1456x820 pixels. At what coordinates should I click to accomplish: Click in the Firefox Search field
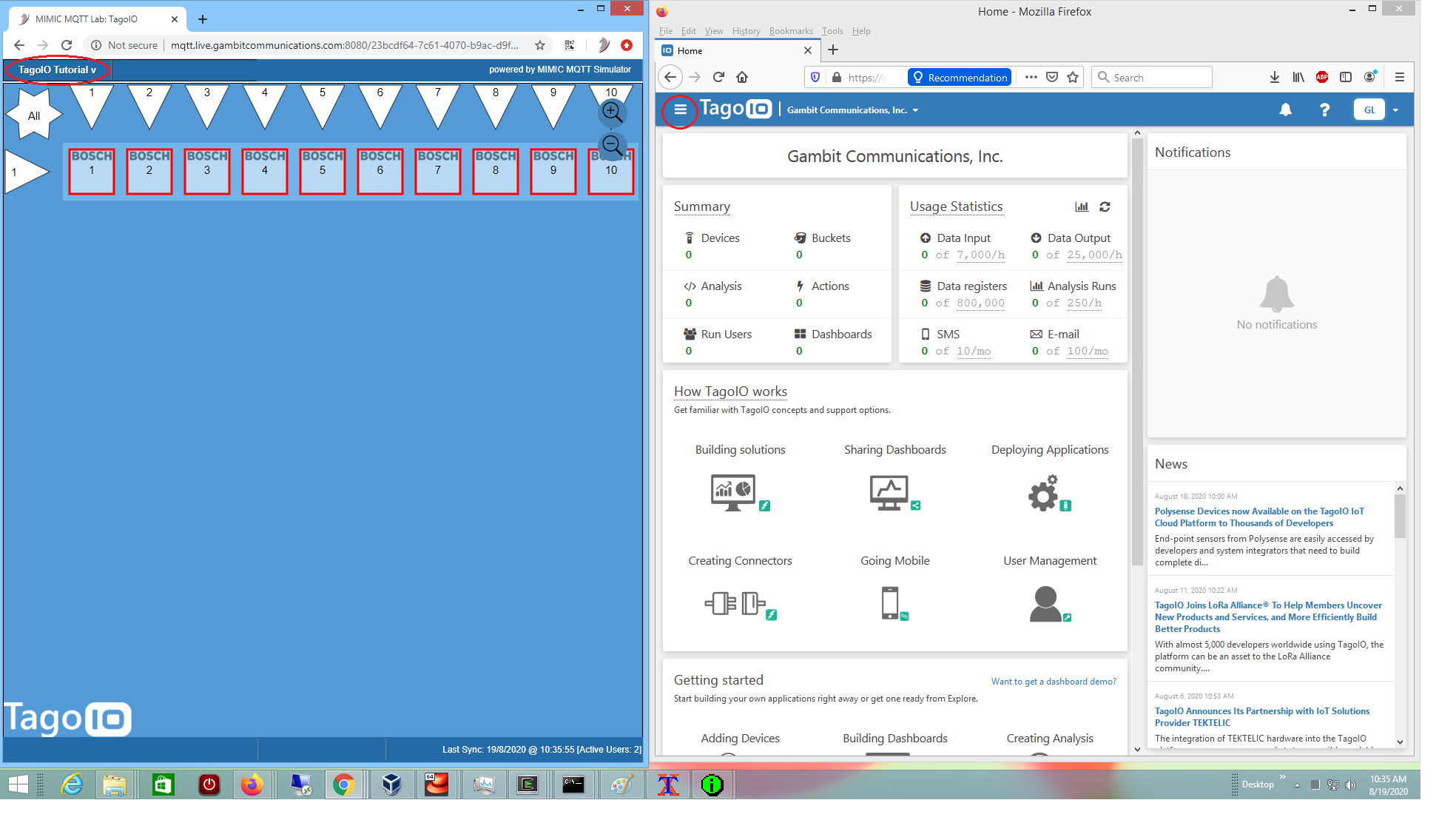click(1152, 77)
